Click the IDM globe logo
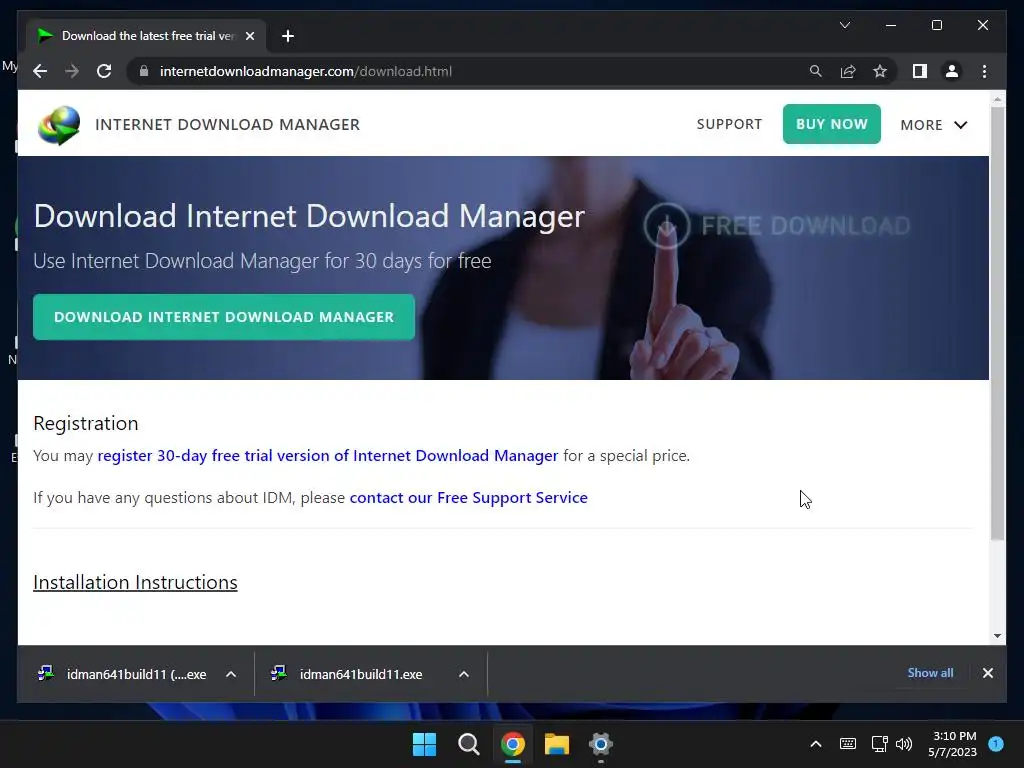The image size is (1024, 768). click(59, 124)
